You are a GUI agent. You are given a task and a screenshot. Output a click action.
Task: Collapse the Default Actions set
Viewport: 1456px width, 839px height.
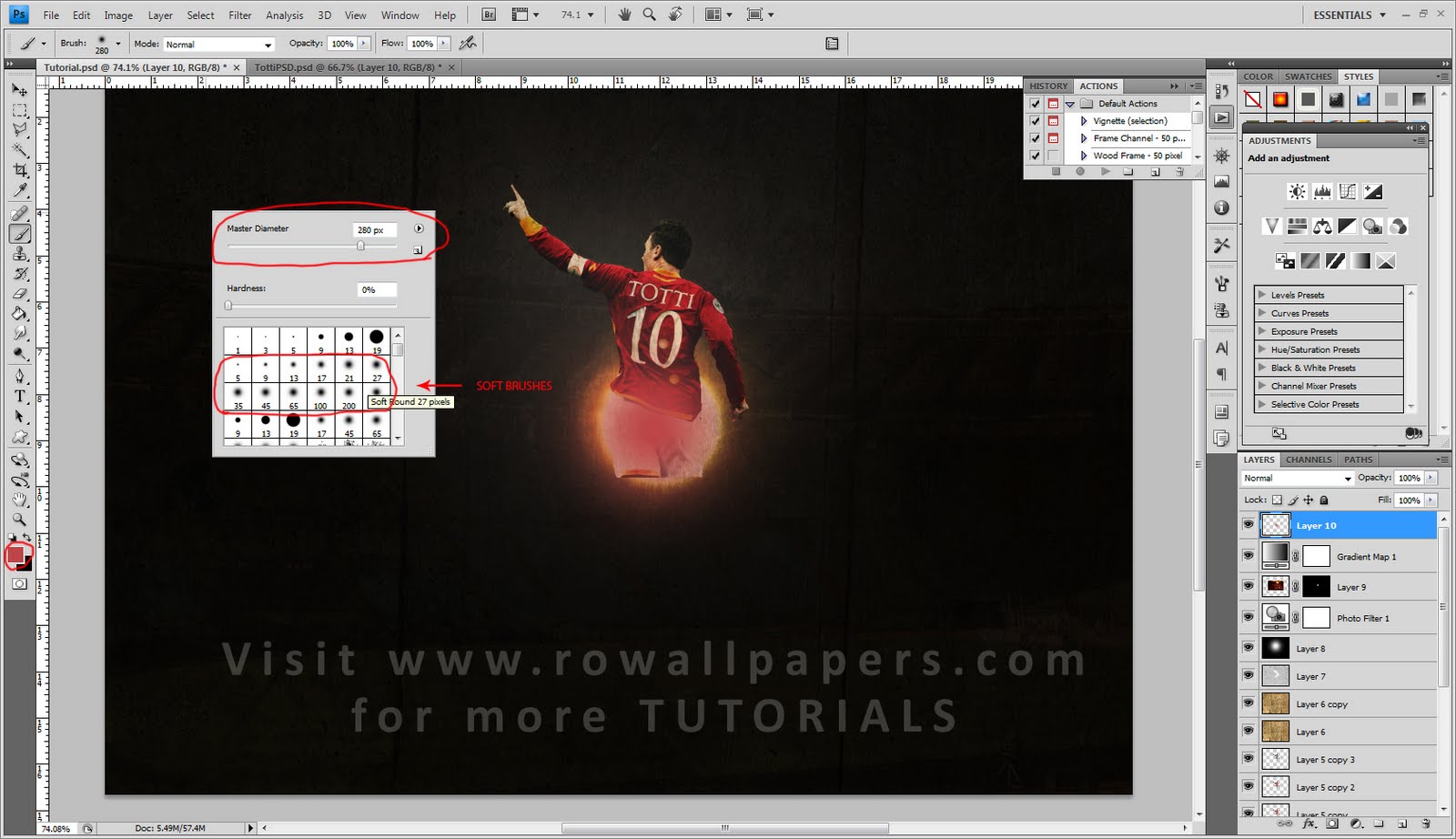[x=1070, y=104]
